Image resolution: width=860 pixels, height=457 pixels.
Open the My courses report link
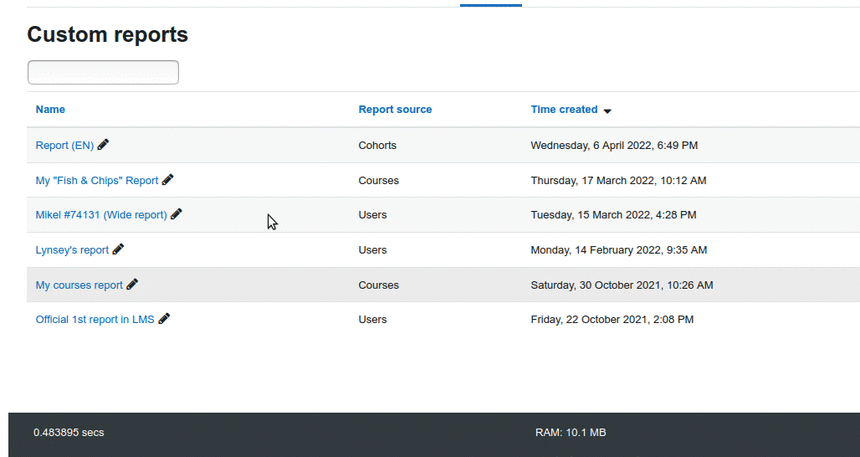pos(80,285)
